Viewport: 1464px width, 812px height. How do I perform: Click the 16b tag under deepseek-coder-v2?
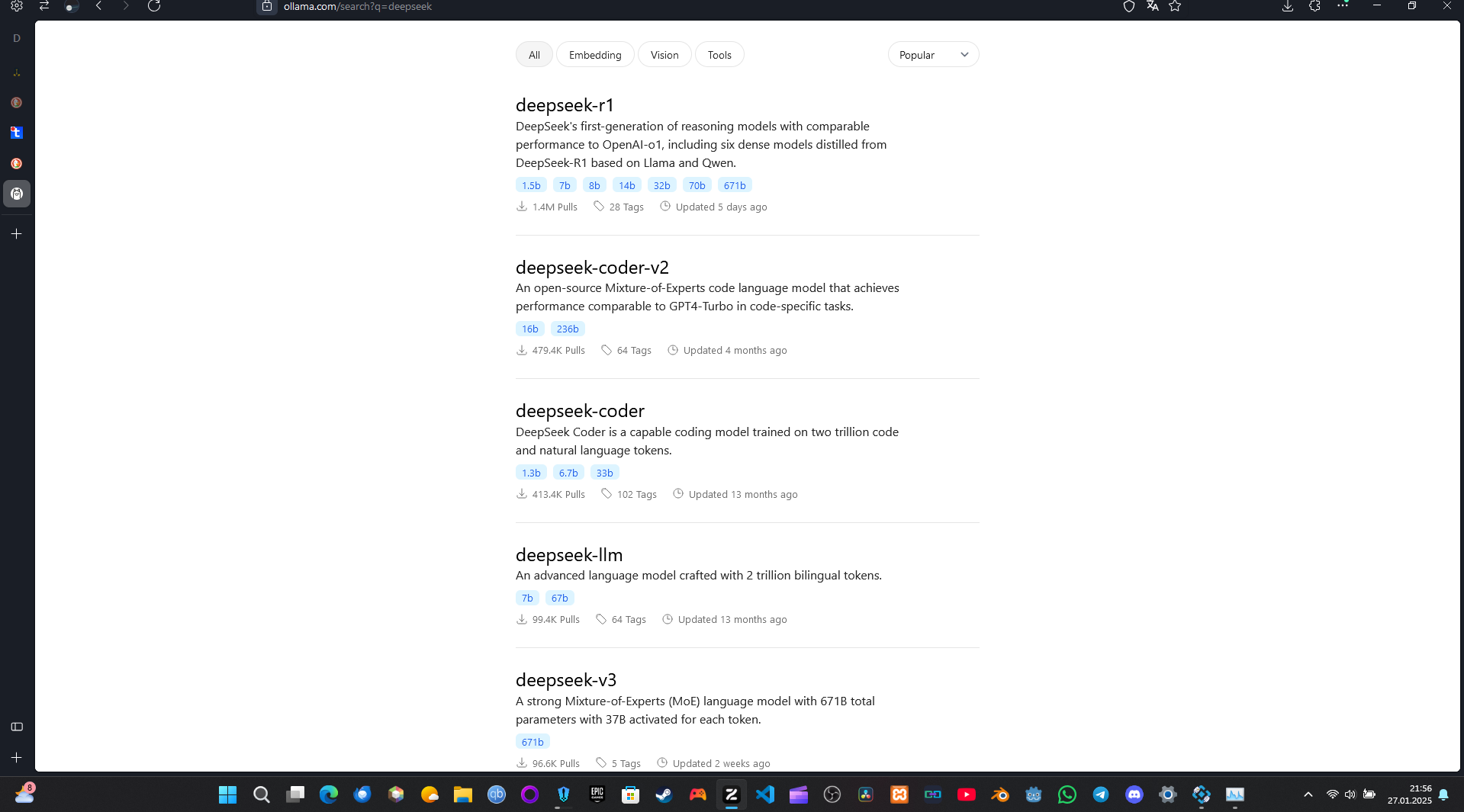[530, 329]
